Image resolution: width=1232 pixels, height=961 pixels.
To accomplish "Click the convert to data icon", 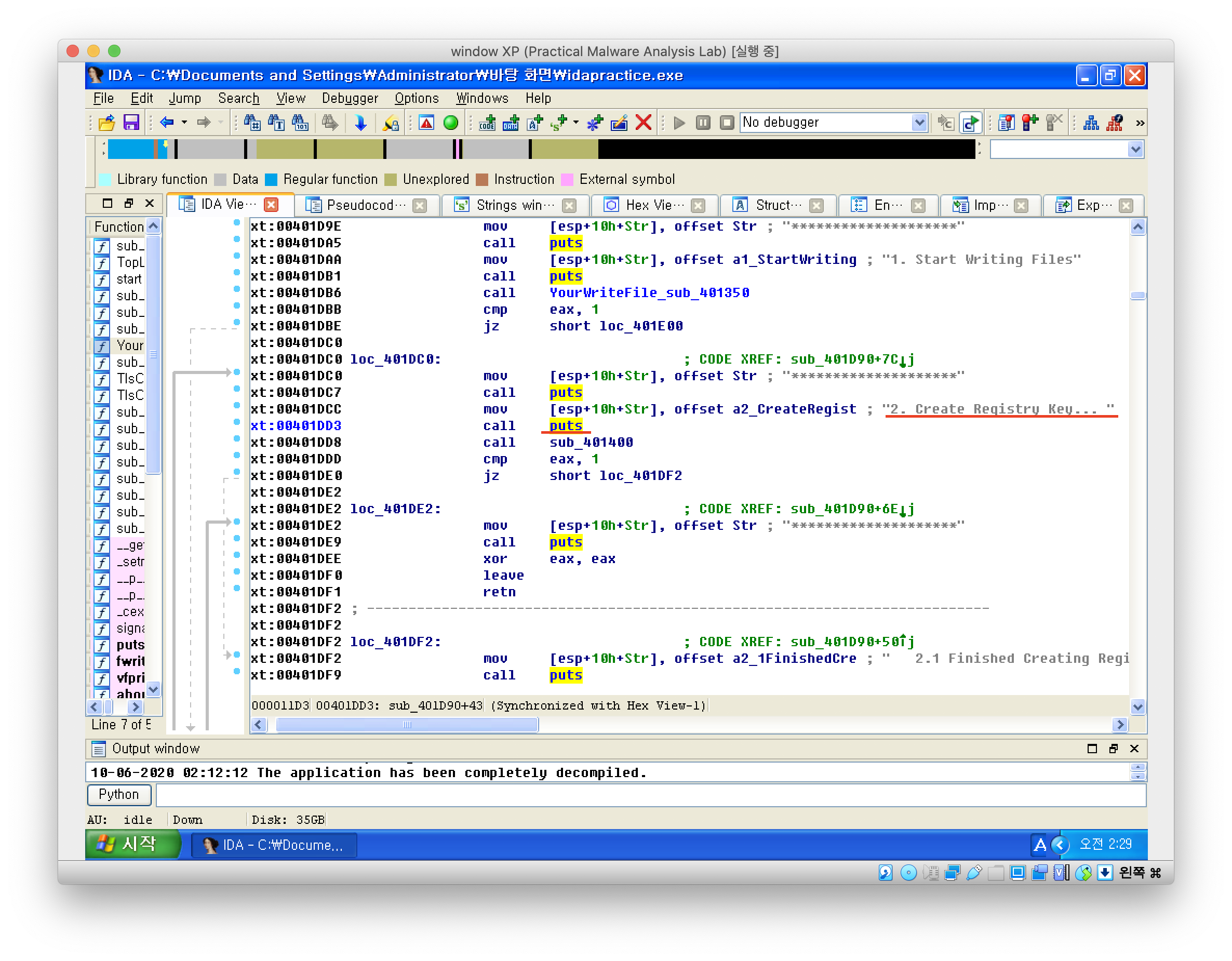I will pyautogui.click(x=511, y=123).
